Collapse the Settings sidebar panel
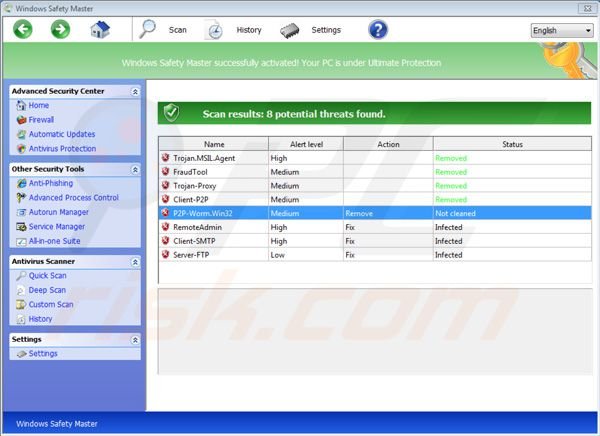Image resolution: width=600 pixels, height=436 pixels. click(135, 340)
